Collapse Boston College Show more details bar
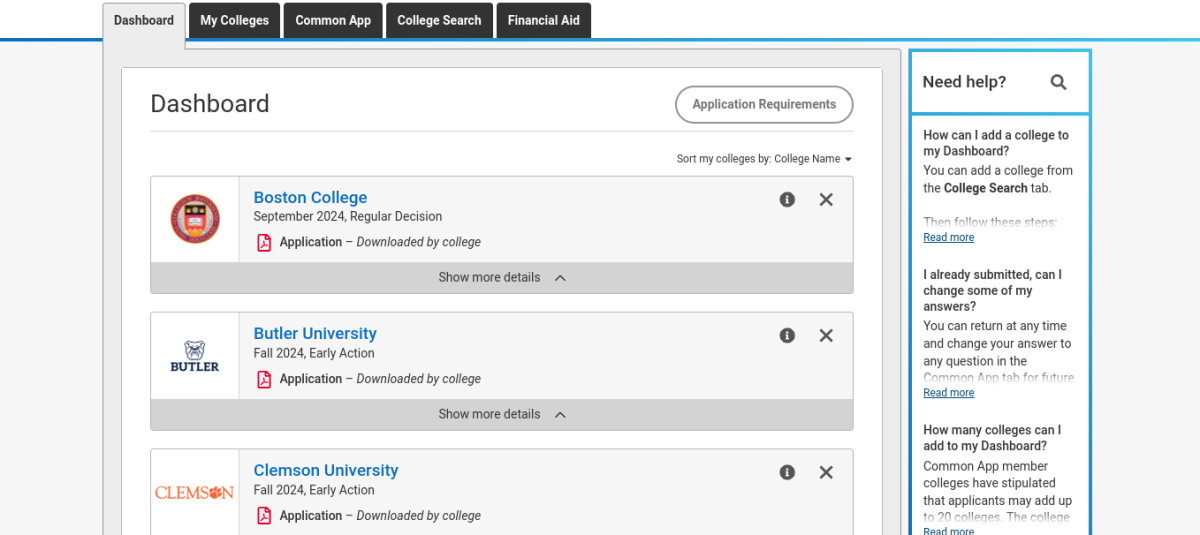 pyautogui.click(x=502, y=277)
